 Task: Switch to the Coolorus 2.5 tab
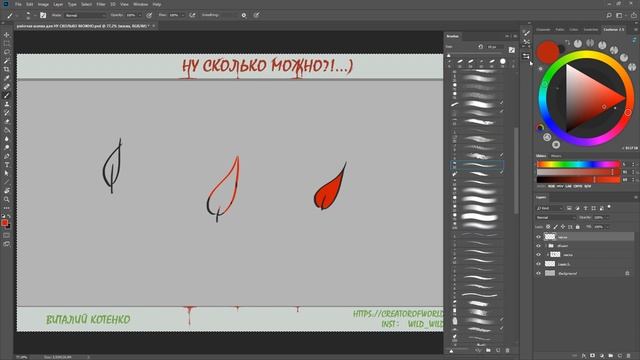(613, 29)
